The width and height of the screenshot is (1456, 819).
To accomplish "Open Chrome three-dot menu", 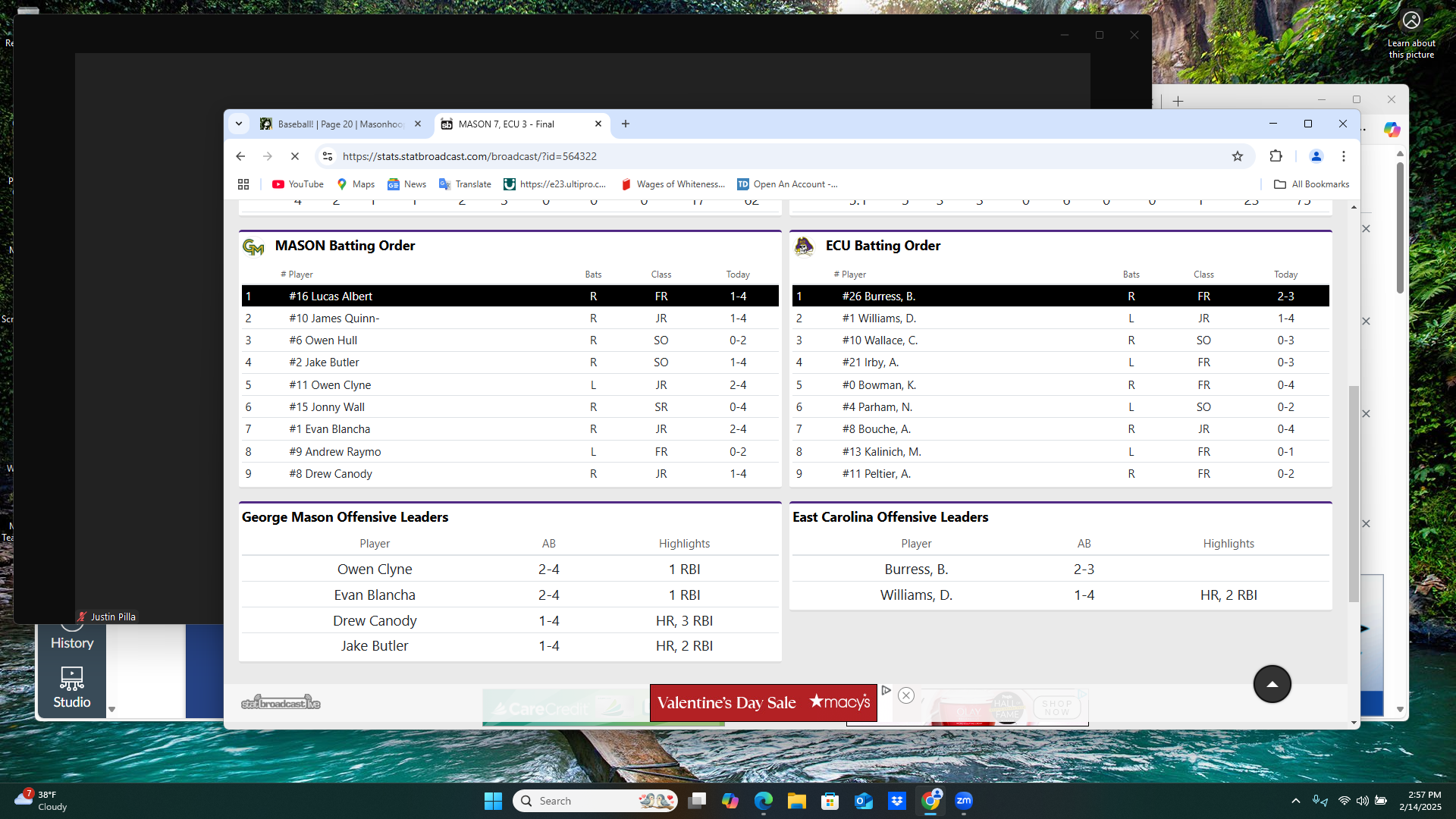I will tap(1344, 156).
